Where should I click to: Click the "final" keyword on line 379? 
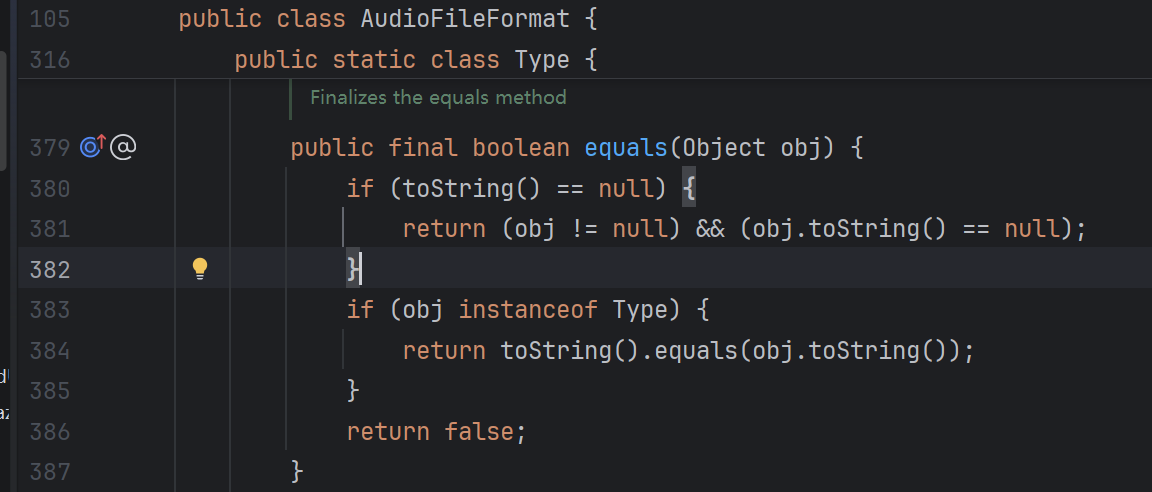(422, 149)
